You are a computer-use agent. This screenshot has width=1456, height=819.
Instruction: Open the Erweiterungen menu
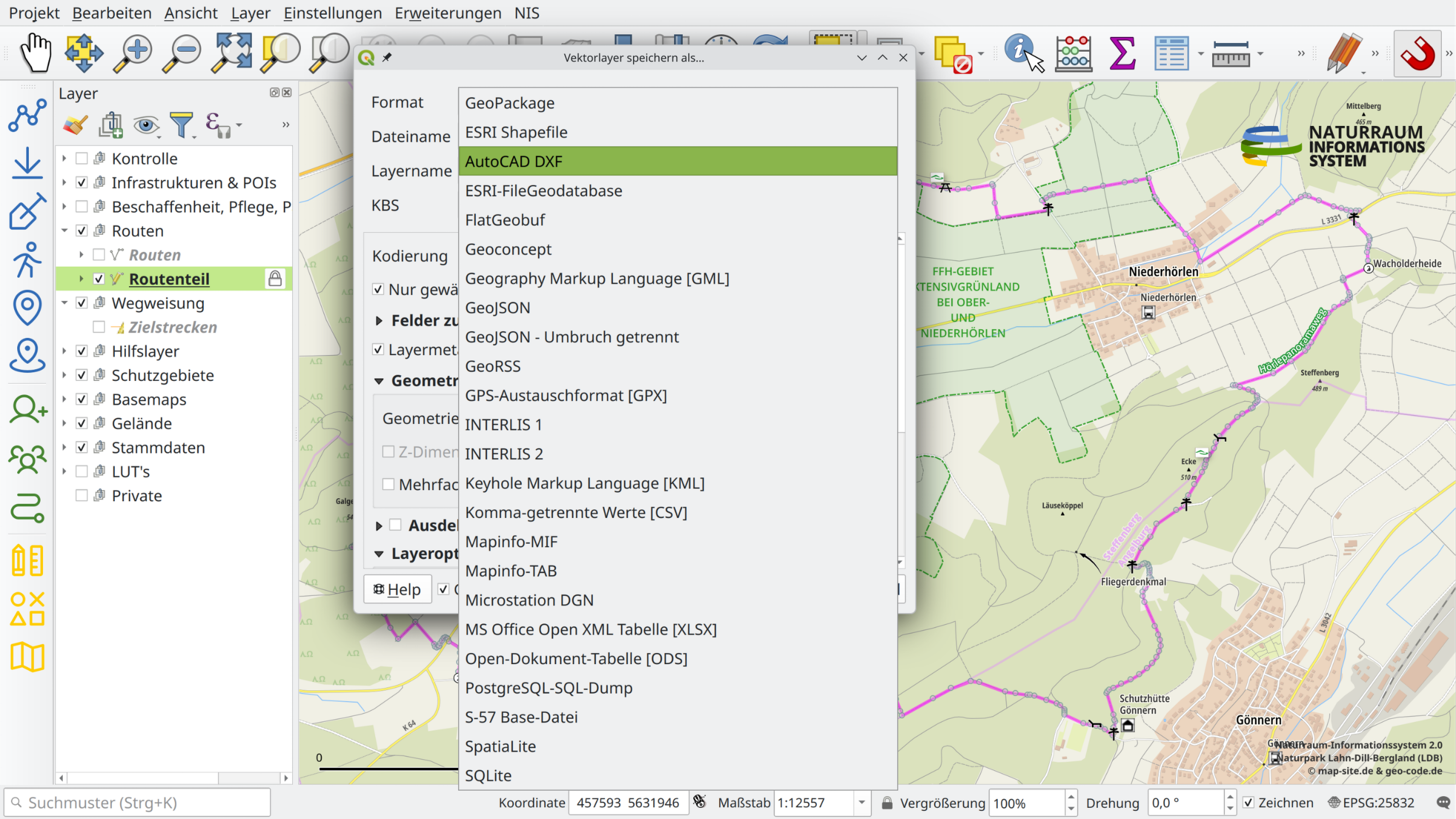(x=448, y=13)
